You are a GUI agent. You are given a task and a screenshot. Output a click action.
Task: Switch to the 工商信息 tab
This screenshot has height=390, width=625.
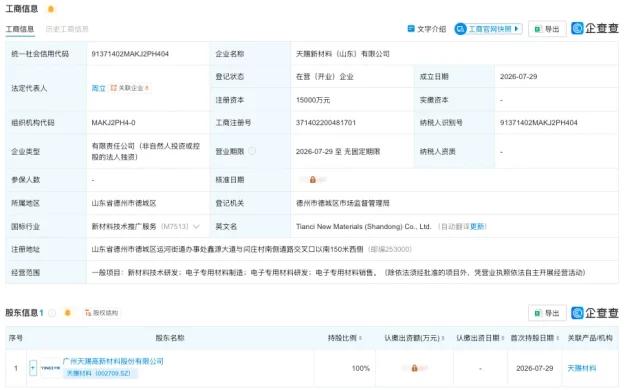pyautogui.click(x=20, y=29)
